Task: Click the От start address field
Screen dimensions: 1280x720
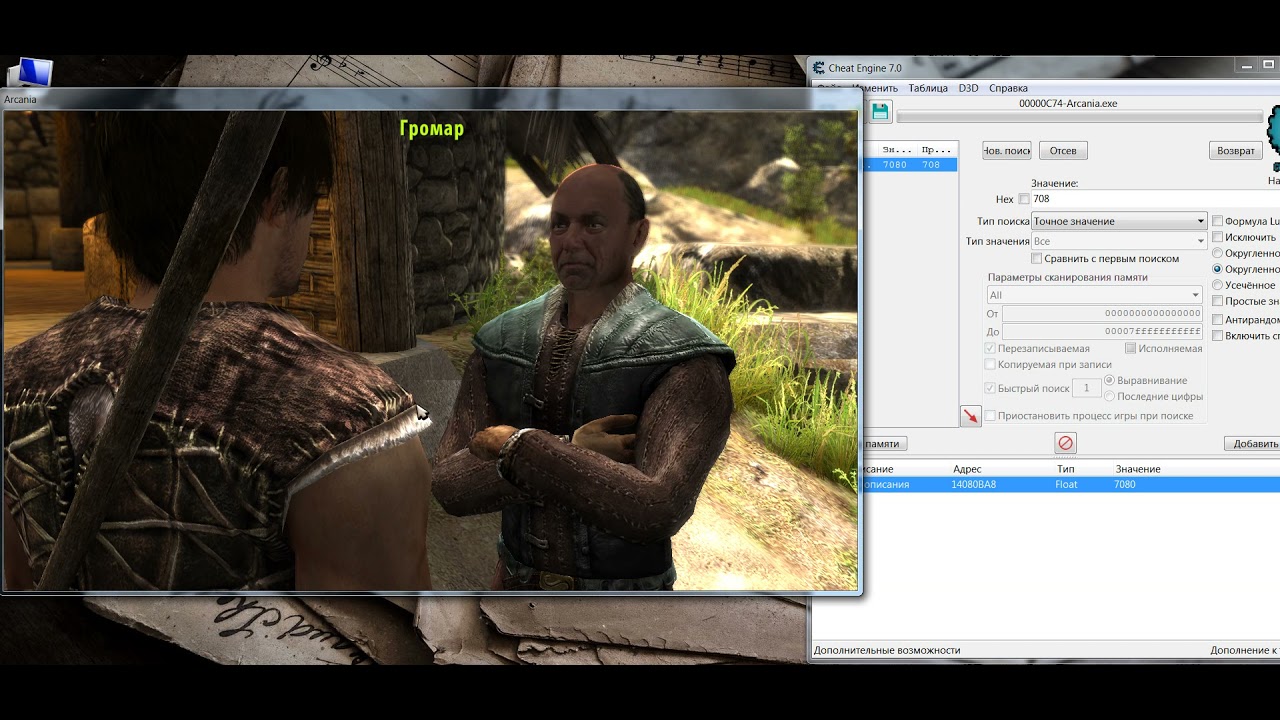Action: [x=1103, y=314]
